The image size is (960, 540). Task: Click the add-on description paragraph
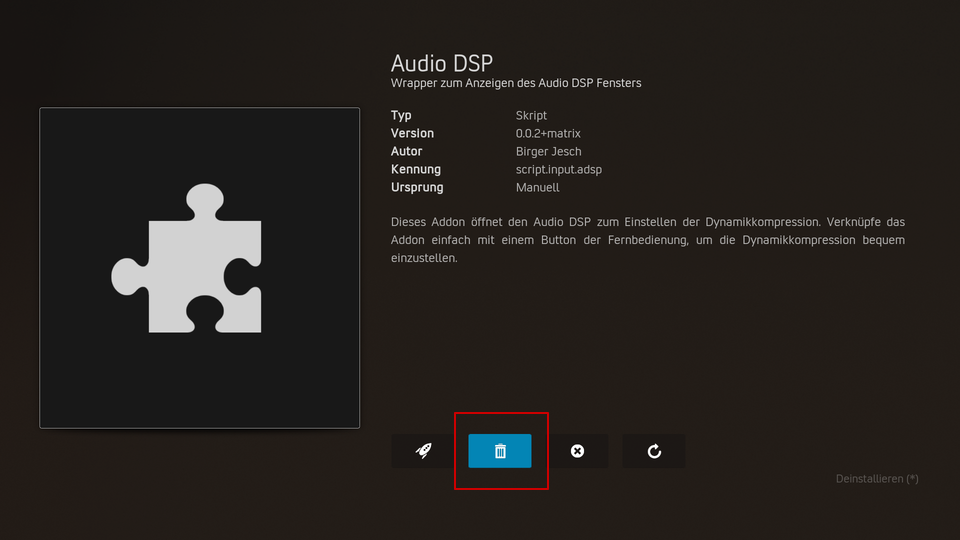(648, 240)
